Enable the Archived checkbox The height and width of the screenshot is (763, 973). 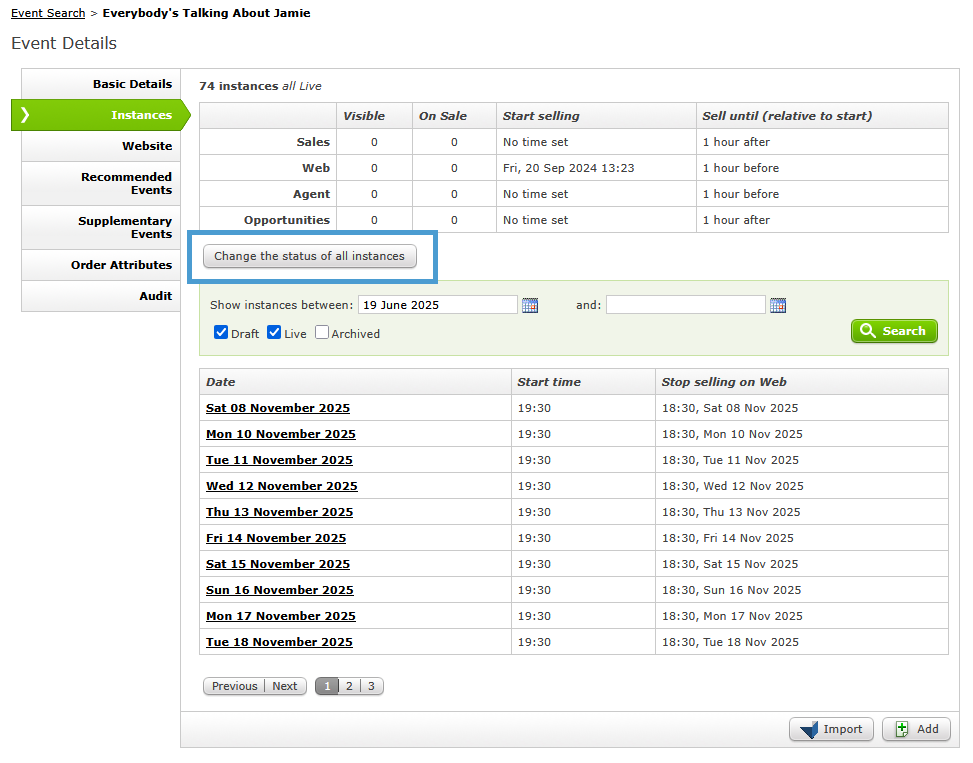(322, 333)
